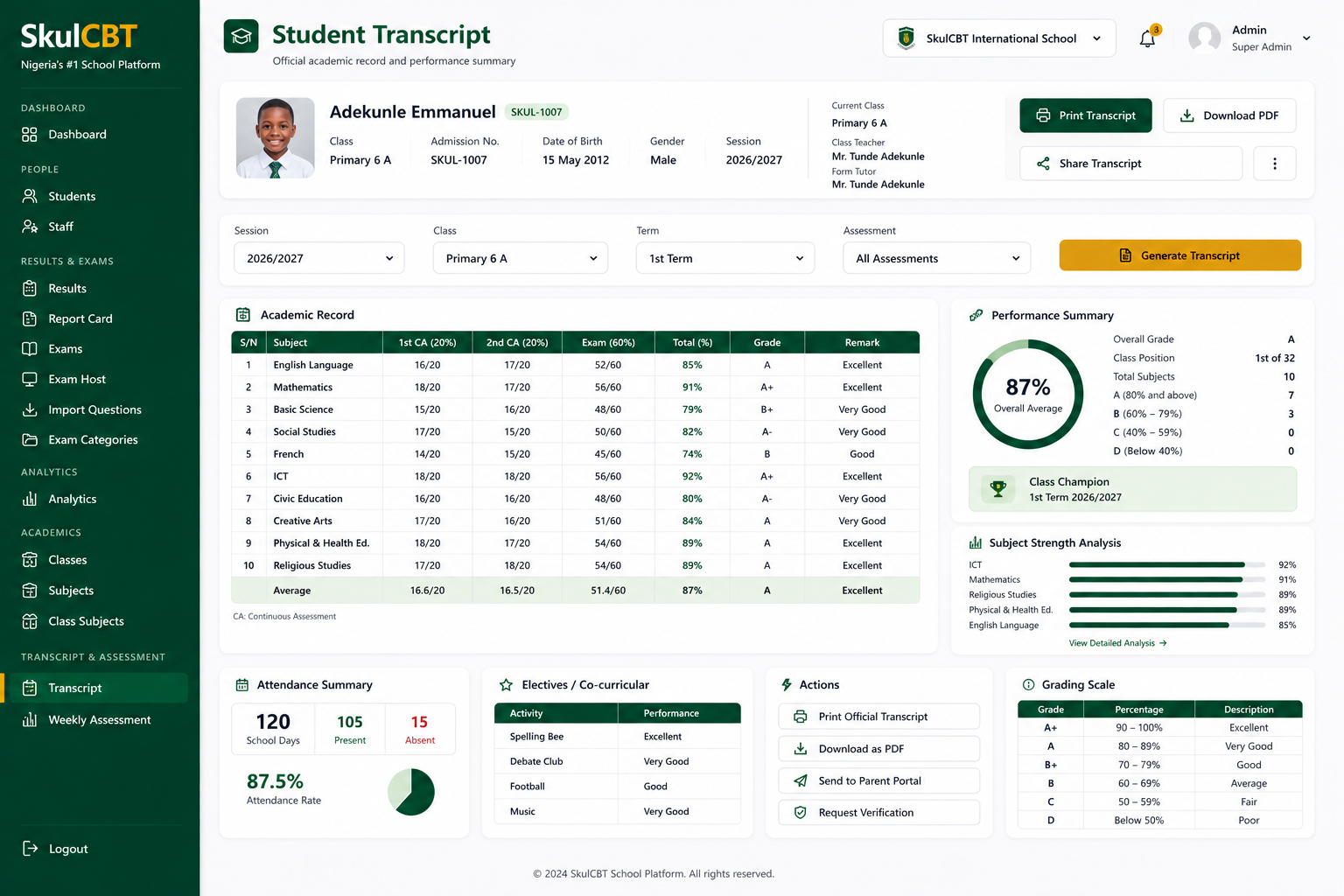Click the Download PDF button

[1229, 115]
